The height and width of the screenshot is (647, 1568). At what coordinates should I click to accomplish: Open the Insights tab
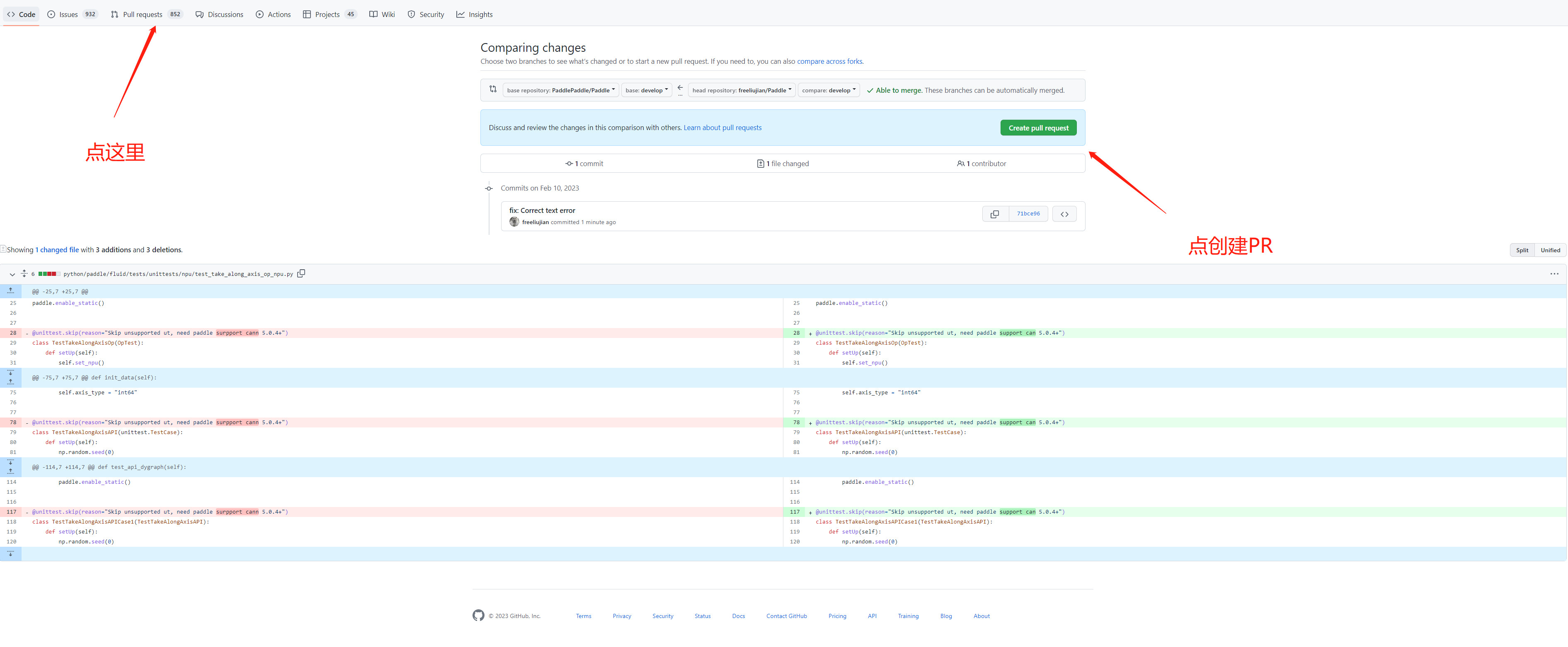pos(474,14)
